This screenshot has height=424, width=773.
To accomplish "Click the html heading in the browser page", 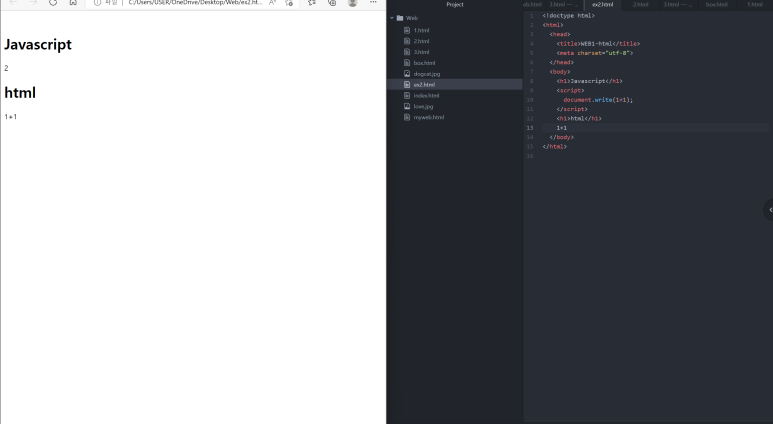I will coord(20,93).
